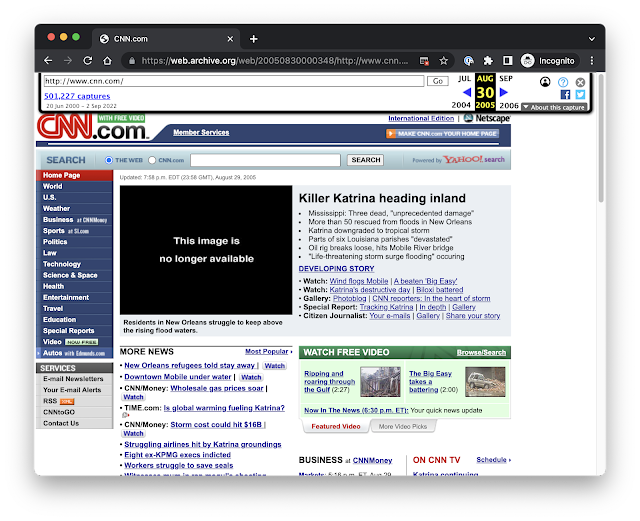Open Tracking Katrina special report link
This screenshot has width=640, height=521.
pos(387,307)
